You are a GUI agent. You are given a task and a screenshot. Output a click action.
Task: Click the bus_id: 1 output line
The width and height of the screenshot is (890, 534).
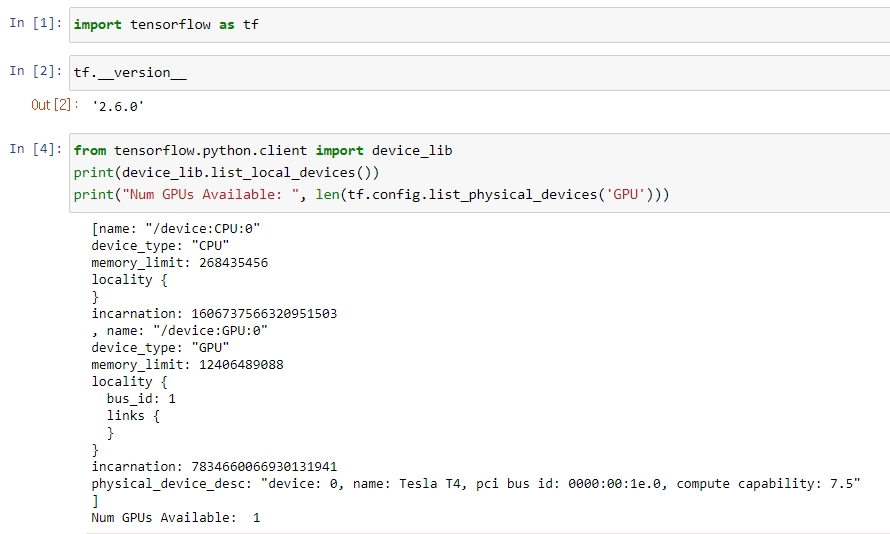(141, 399)
